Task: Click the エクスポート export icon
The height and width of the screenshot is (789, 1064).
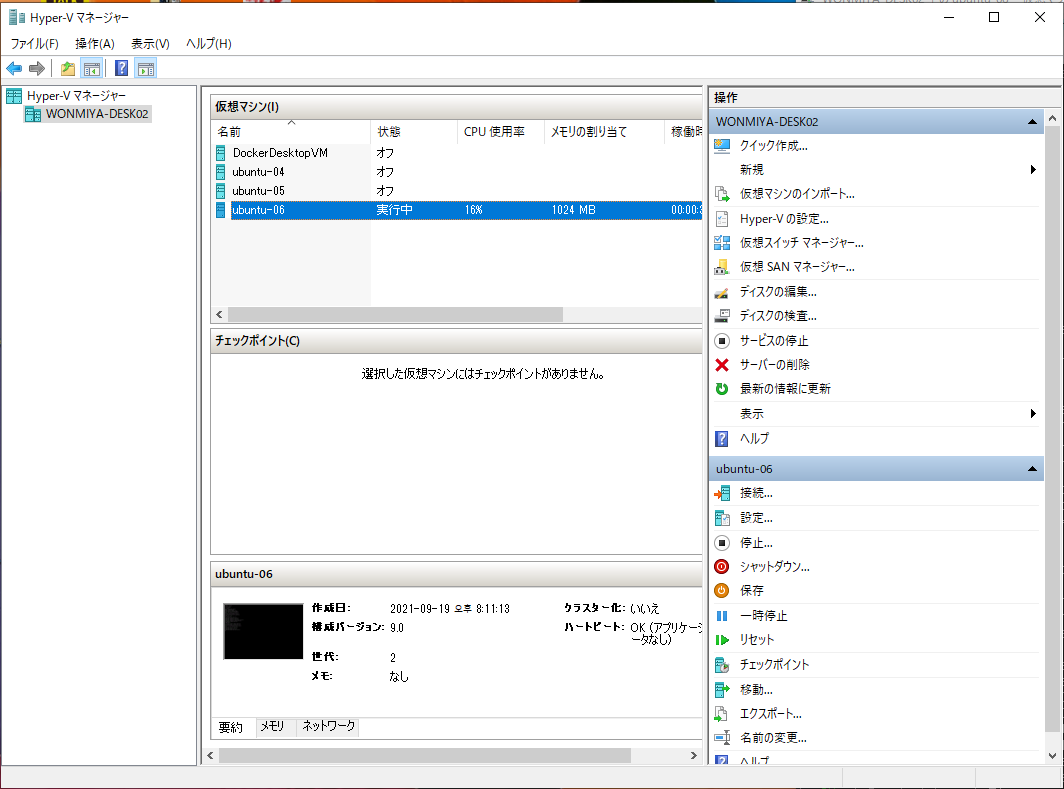Action: (x=722, y=714)
